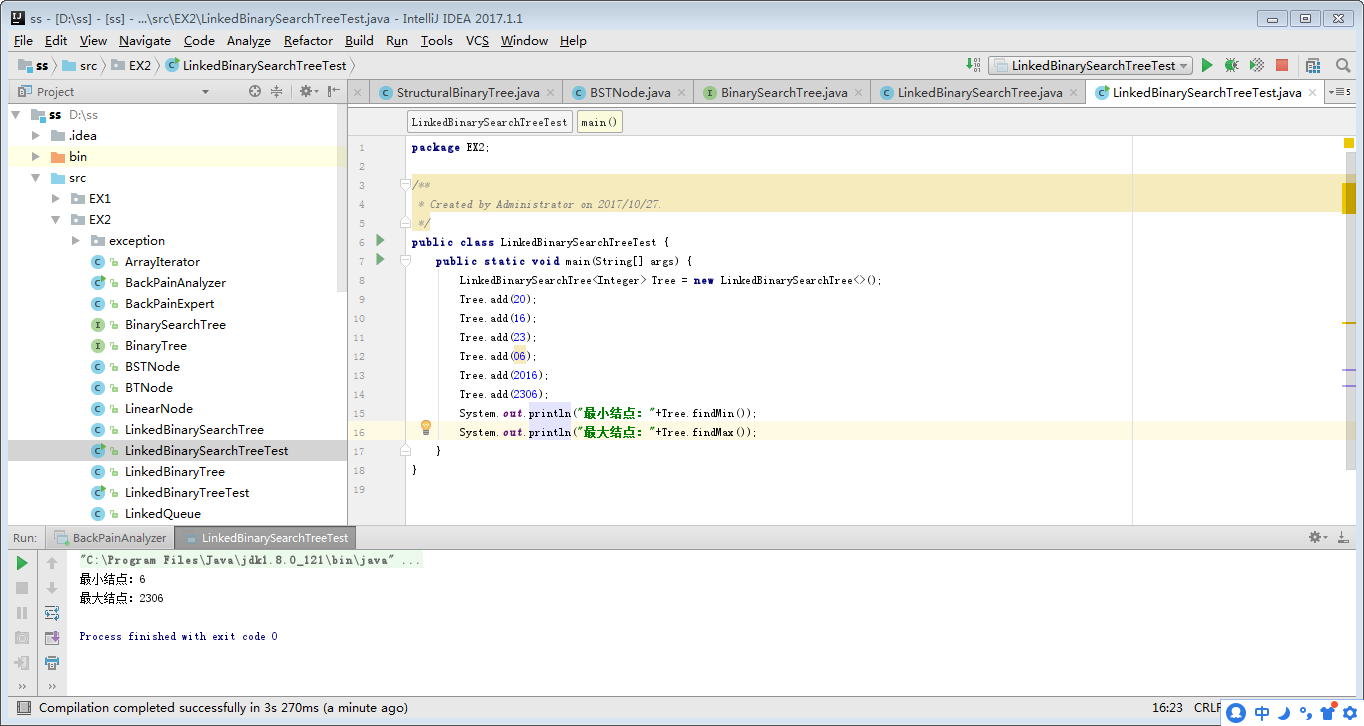Fold the doc comment block
1364x726 pixels.
405,185
